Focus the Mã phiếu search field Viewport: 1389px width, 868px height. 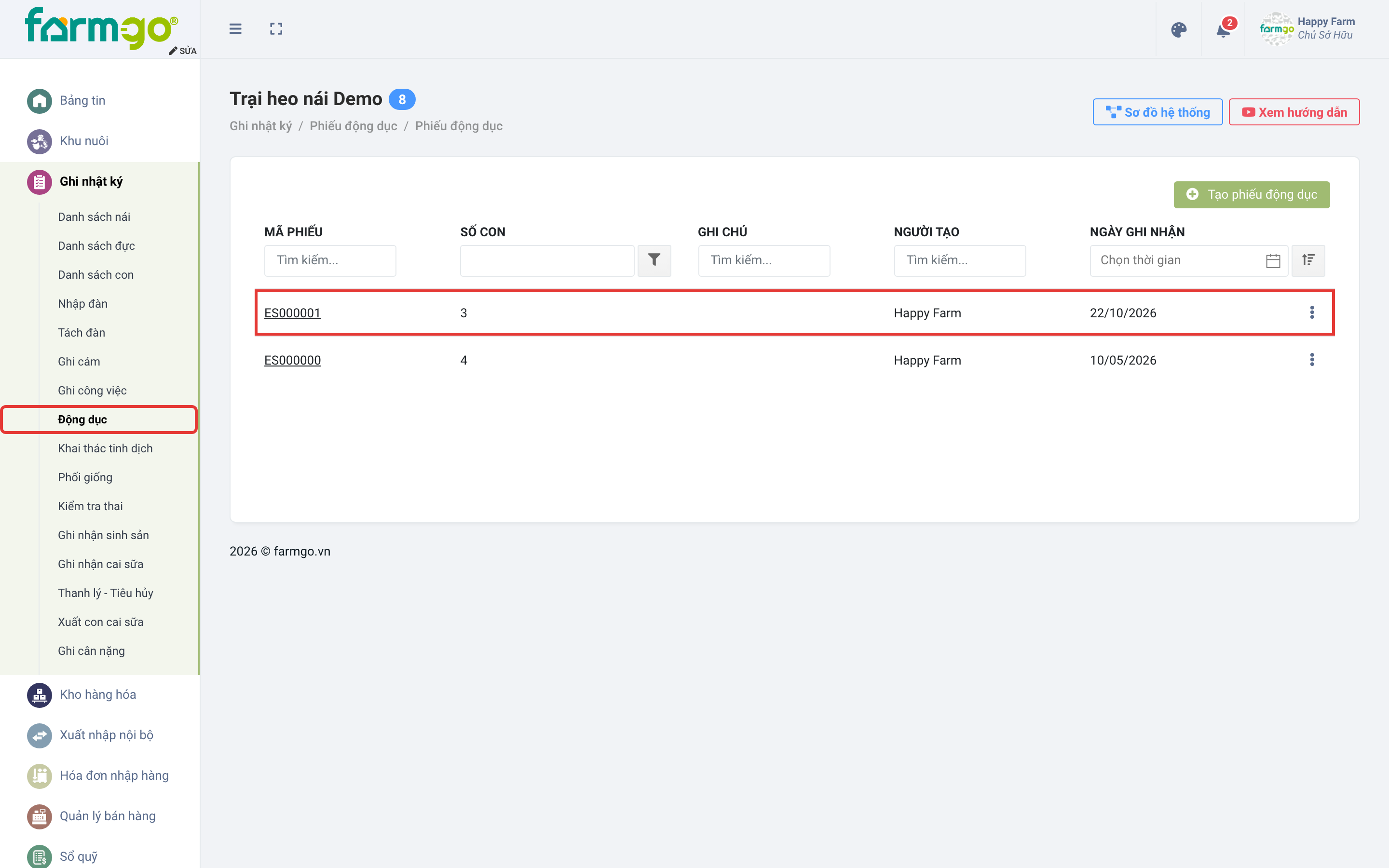tap(330, 260)
